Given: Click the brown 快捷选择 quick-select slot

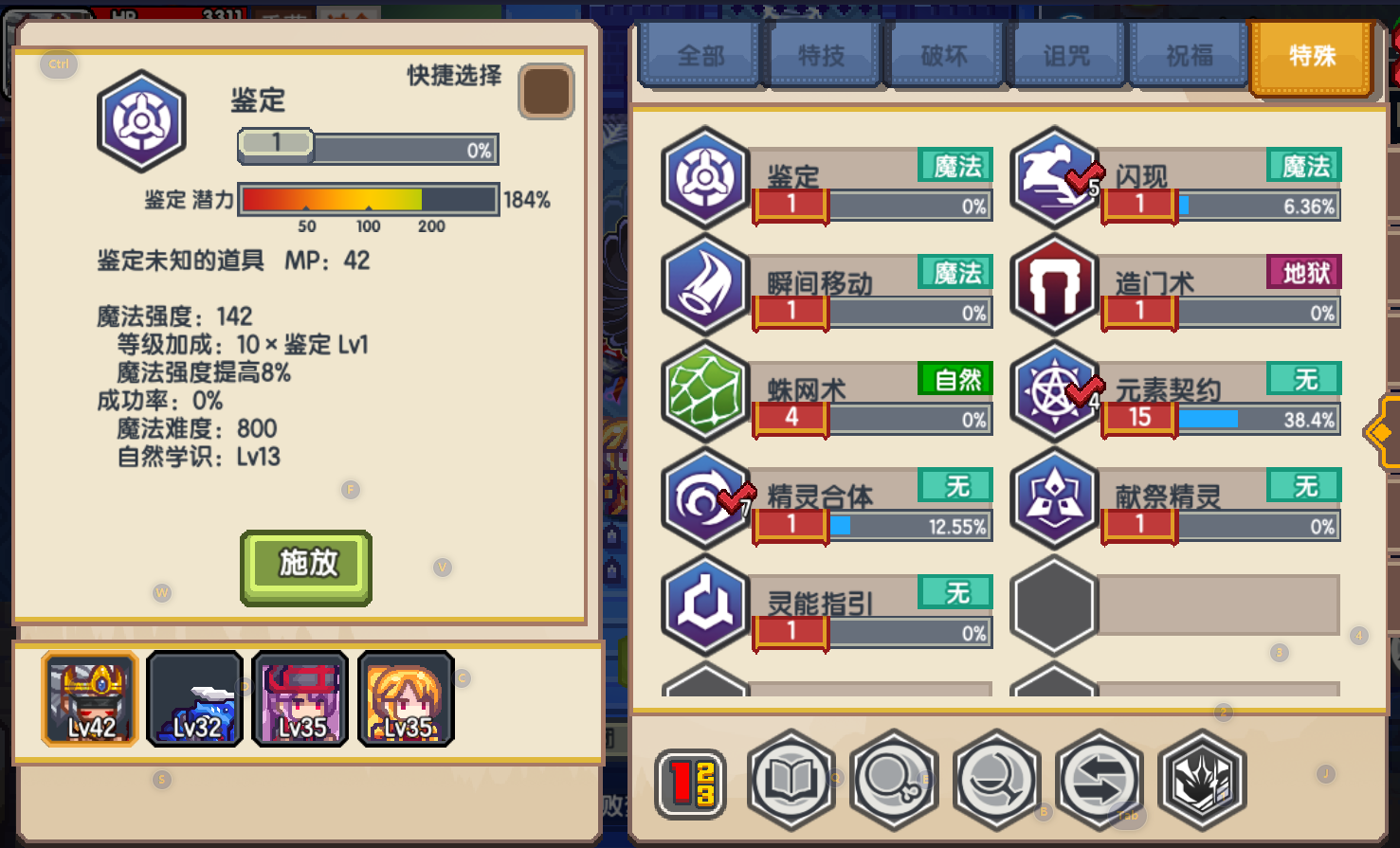Looking at the screenshot, I should (547, 92).
